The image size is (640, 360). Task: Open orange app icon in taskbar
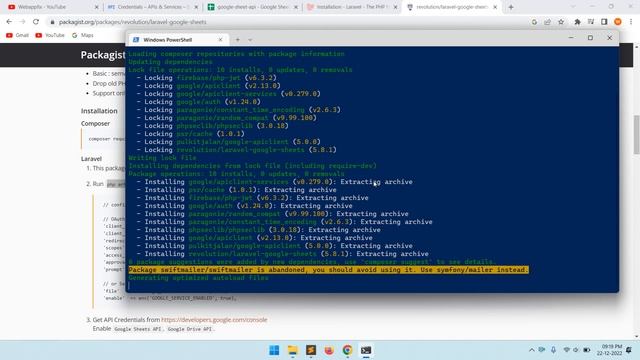click(x=329, y=350)
